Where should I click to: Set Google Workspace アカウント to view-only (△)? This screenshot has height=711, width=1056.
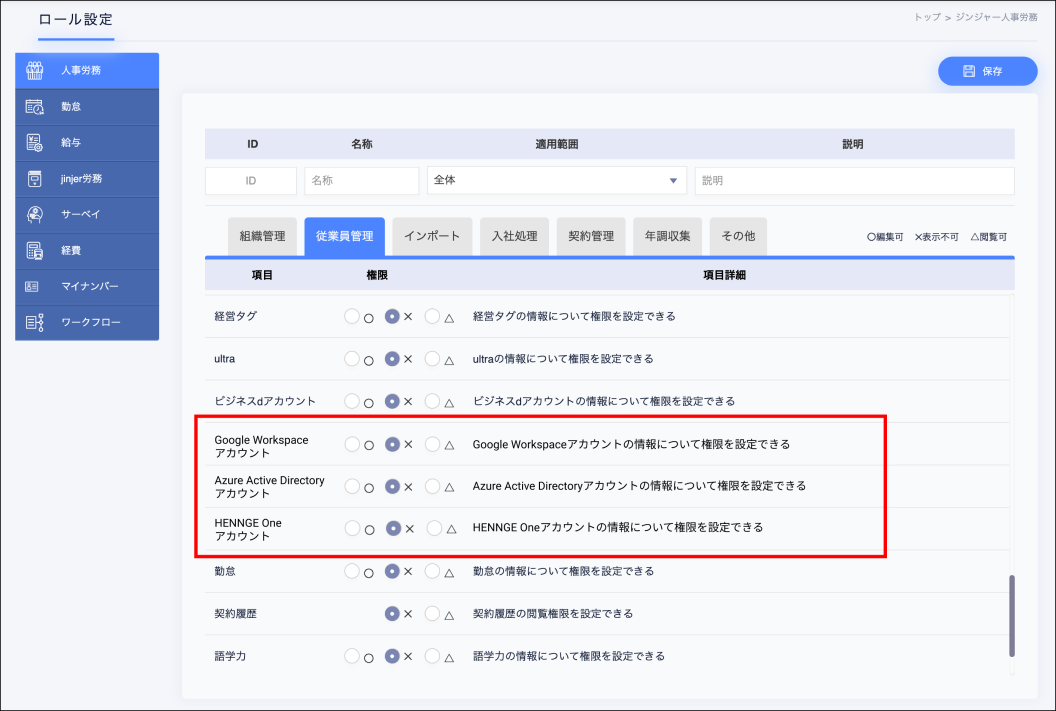click(x=432, y=444)
